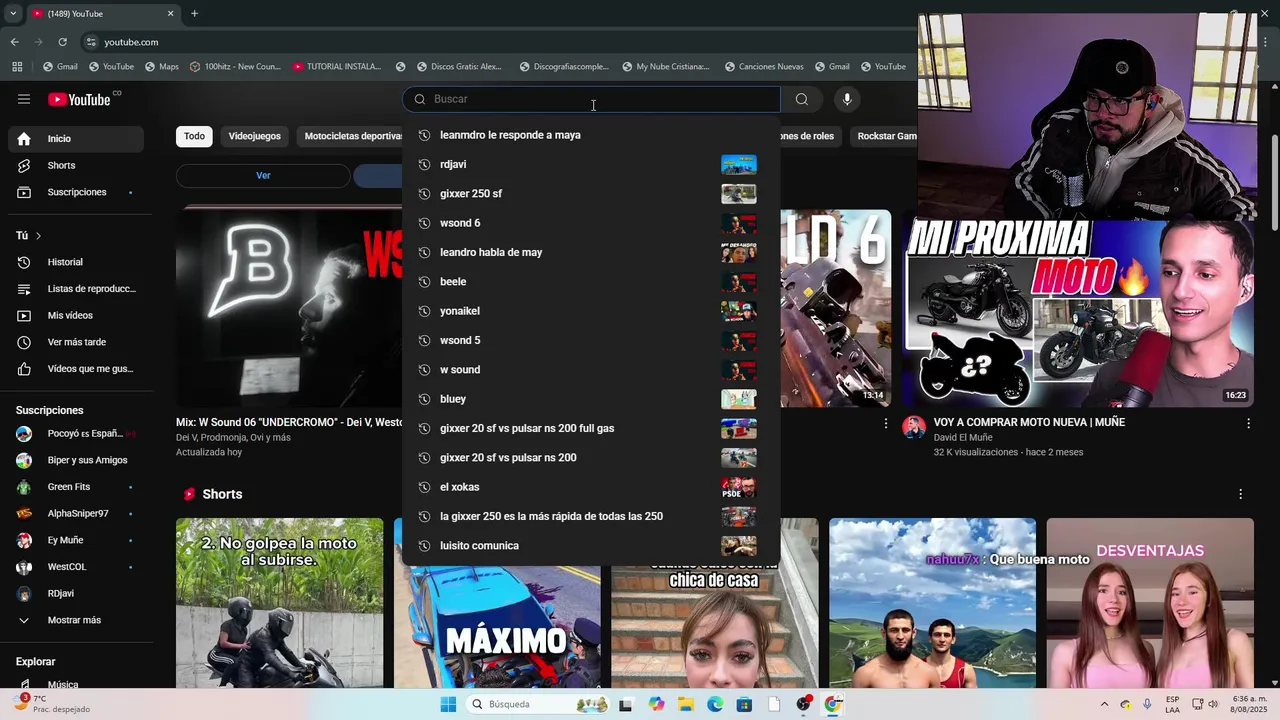The width and height of the screenshot is (1280, 720).
Task: Open Chrome from the taskbar
Action: [832, 704]
